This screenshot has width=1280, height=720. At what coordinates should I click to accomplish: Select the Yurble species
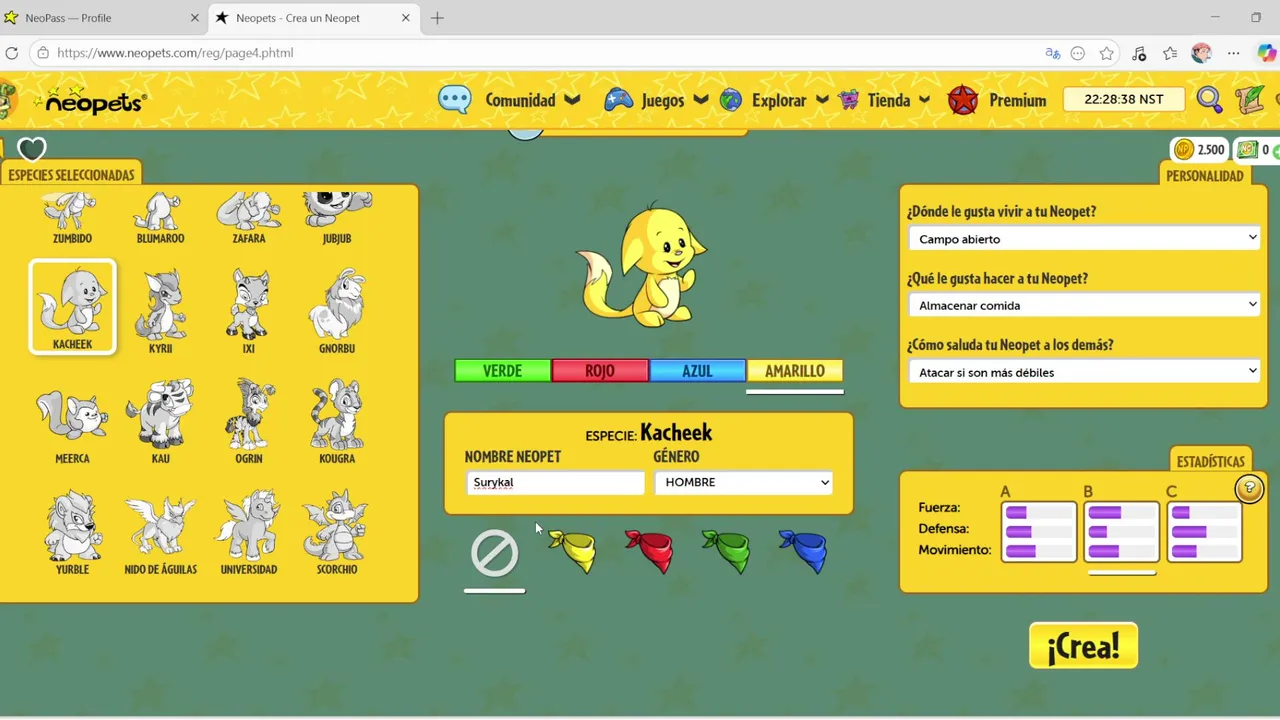click(72, 531)
